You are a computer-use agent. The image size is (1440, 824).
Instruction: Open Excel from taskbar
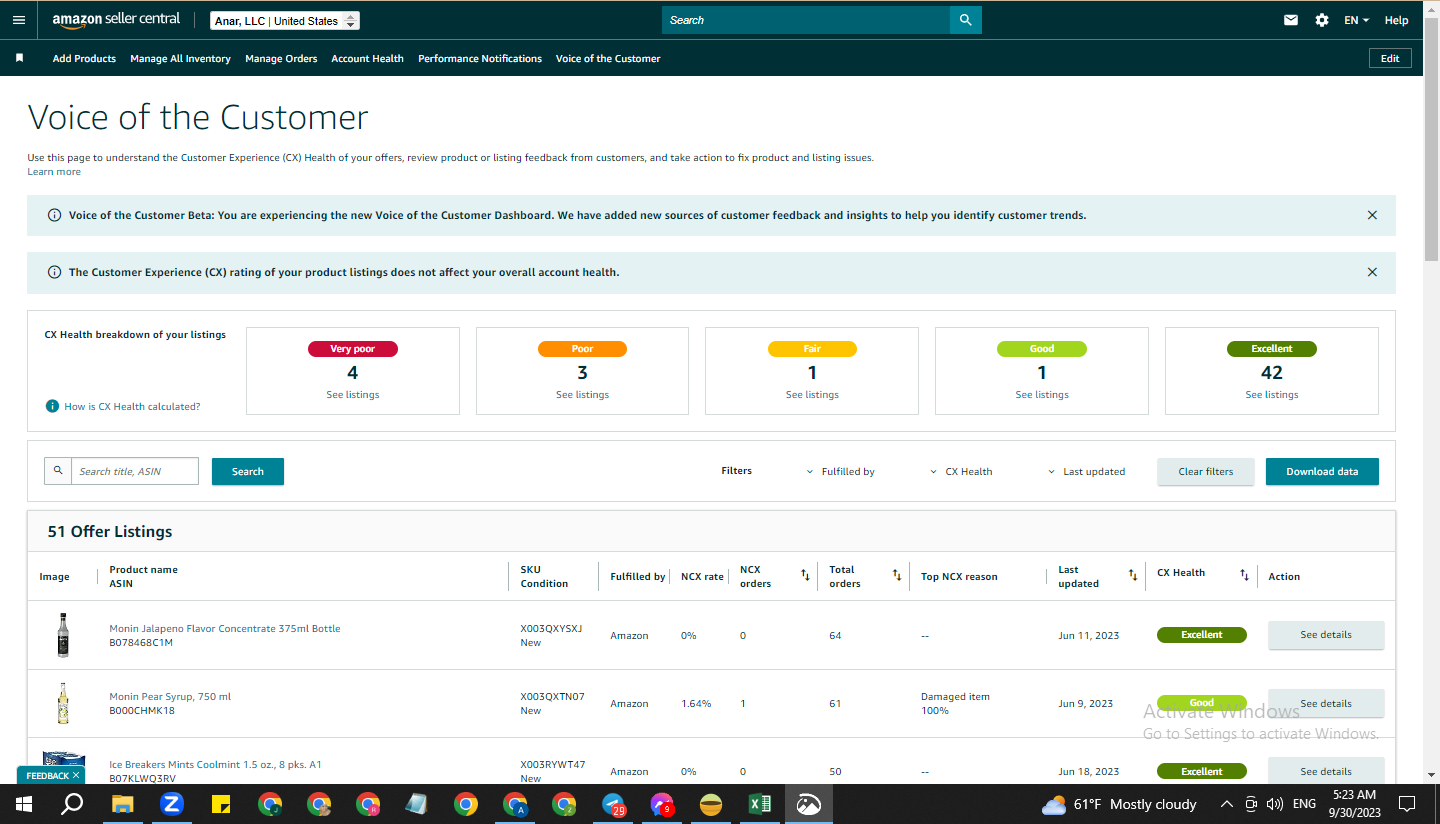click(x=760, y=804)
